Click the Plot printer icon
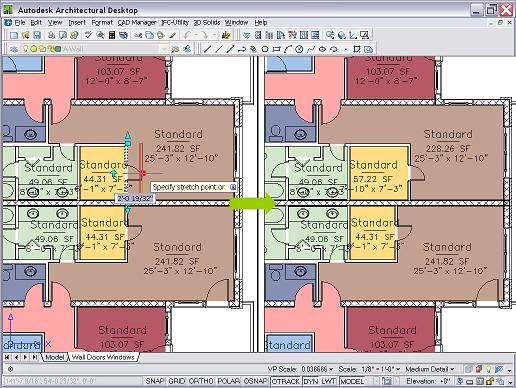Screen dimensions: 516x388 point(51,35)
